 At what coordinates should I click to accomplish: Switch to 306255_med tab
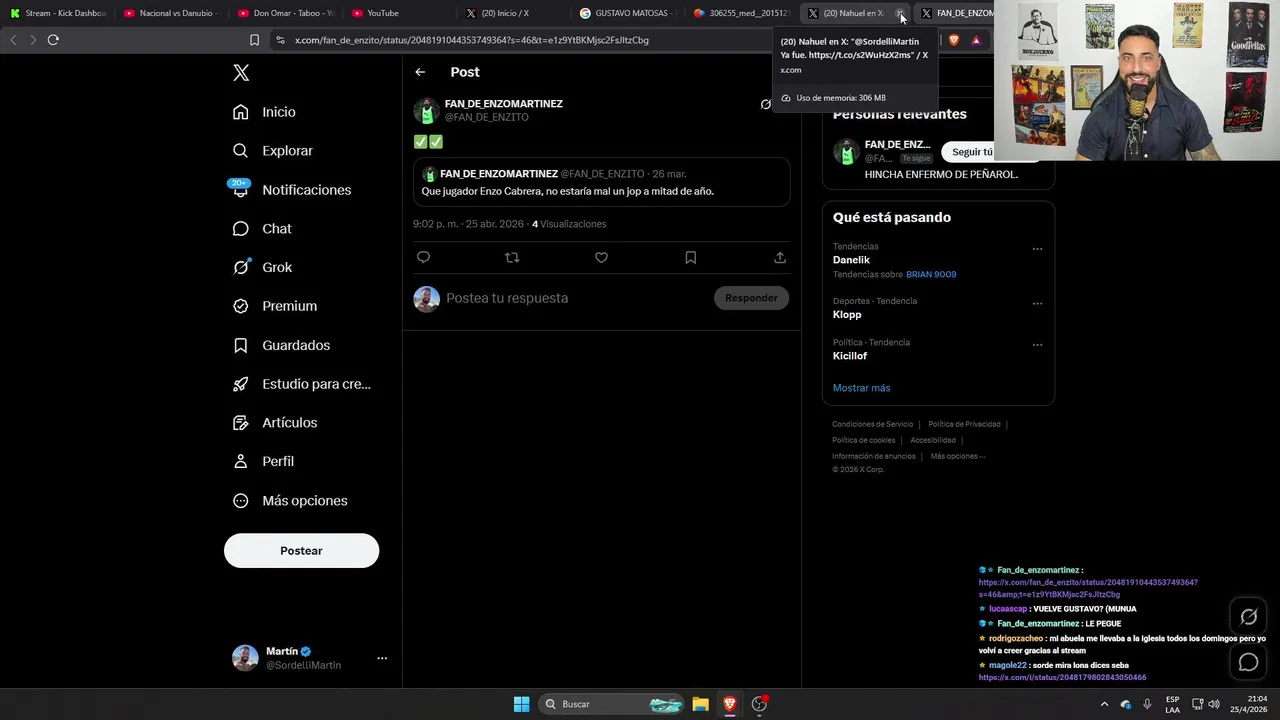[741, 13]
